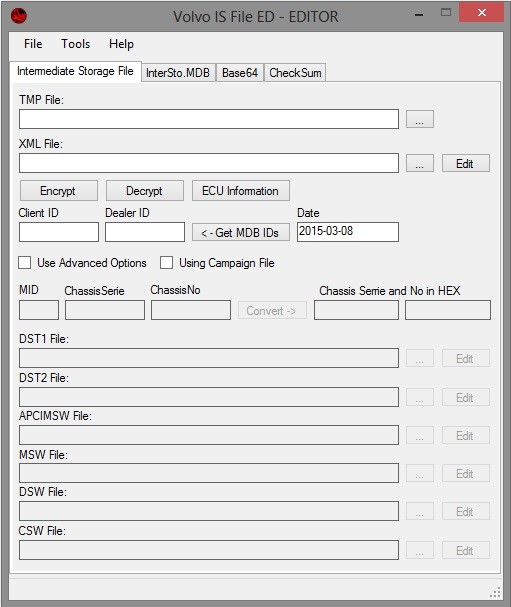Click second Chassis No HEX field
511x607 pixels.
448,310
